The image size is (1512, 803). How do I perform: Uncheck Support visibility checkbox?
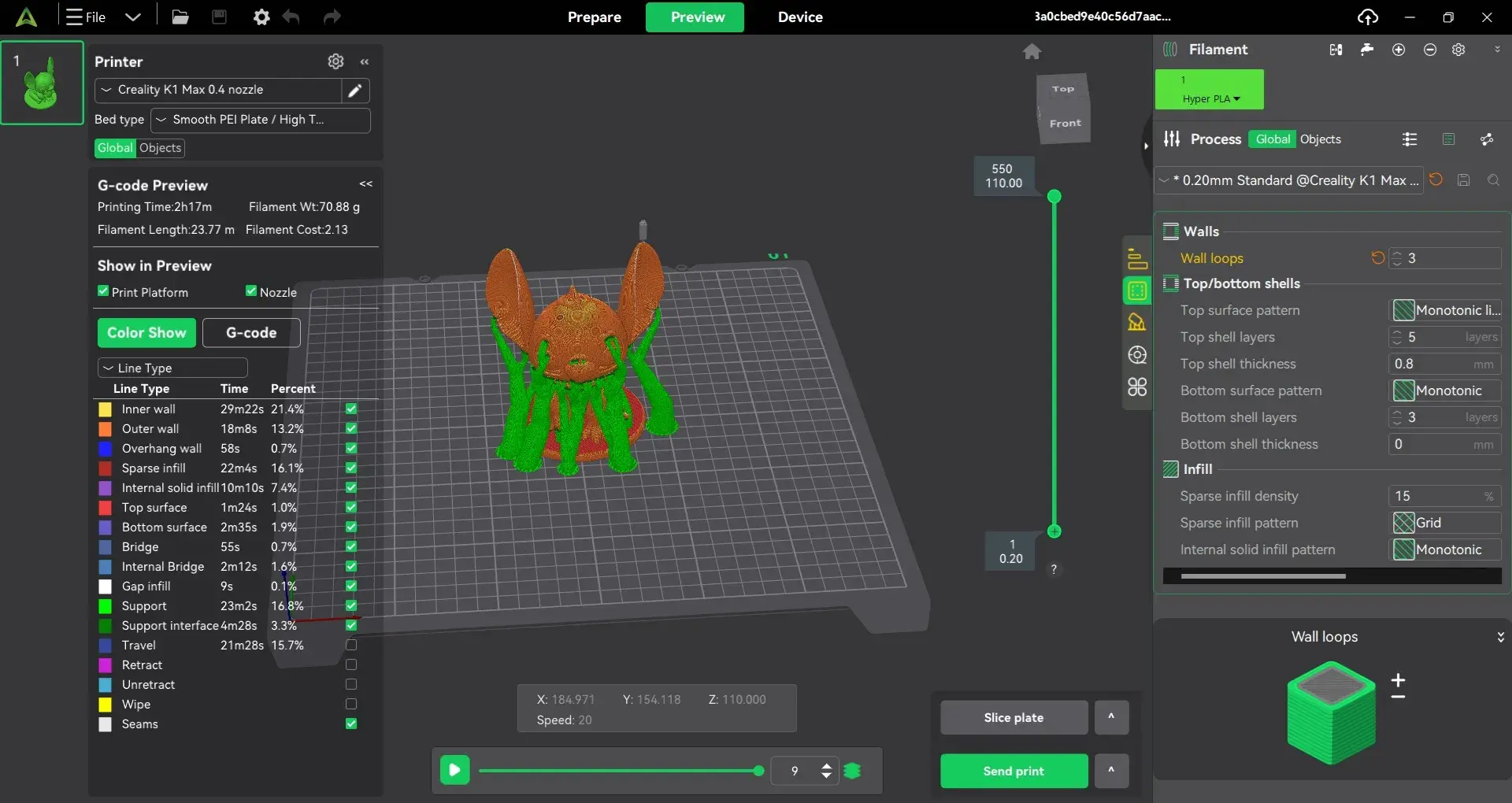tap(351, 605)
